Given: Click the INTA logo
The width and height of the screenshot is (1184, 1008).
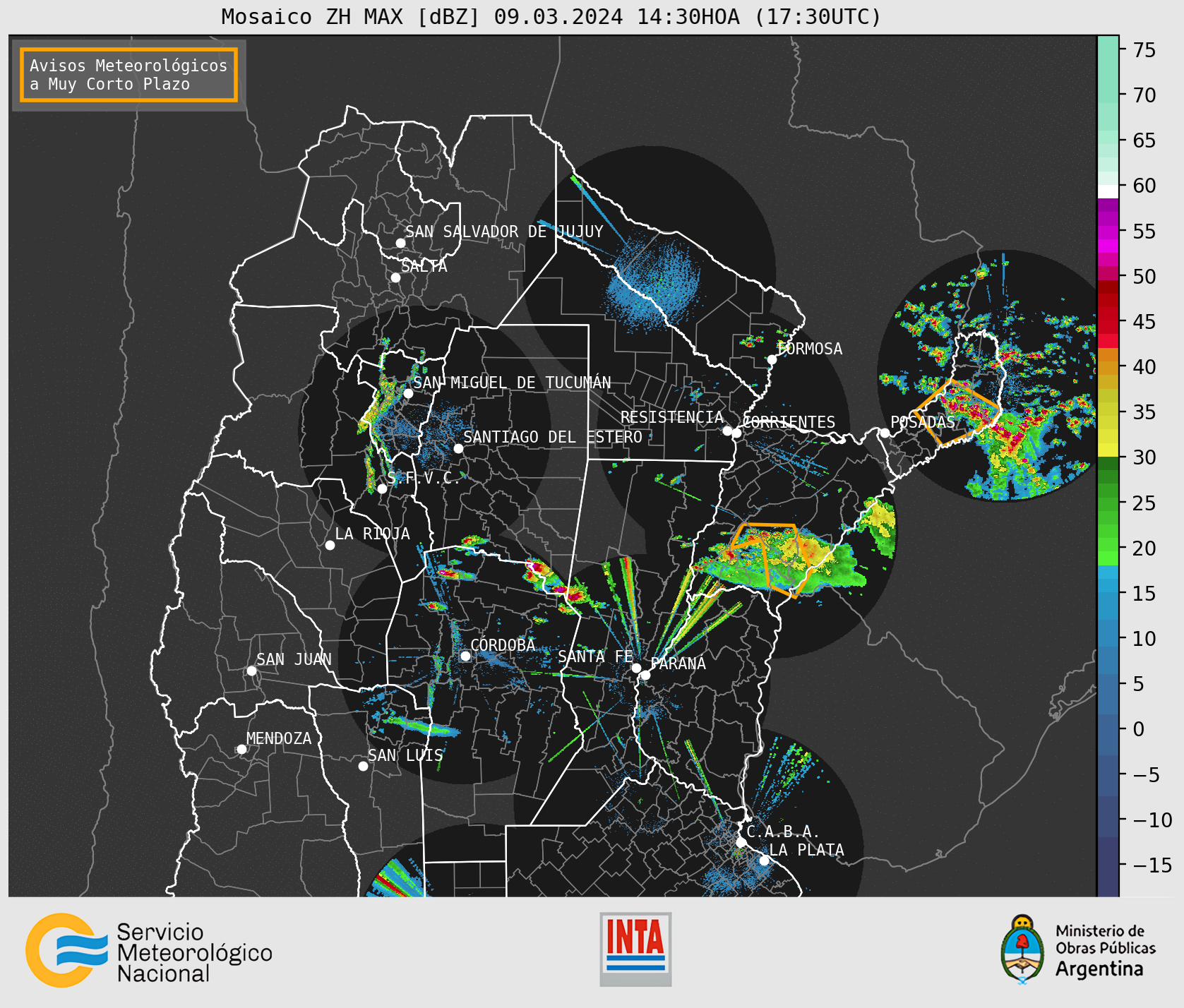Looking at the screenshot, I should click(x=635, y=949).
